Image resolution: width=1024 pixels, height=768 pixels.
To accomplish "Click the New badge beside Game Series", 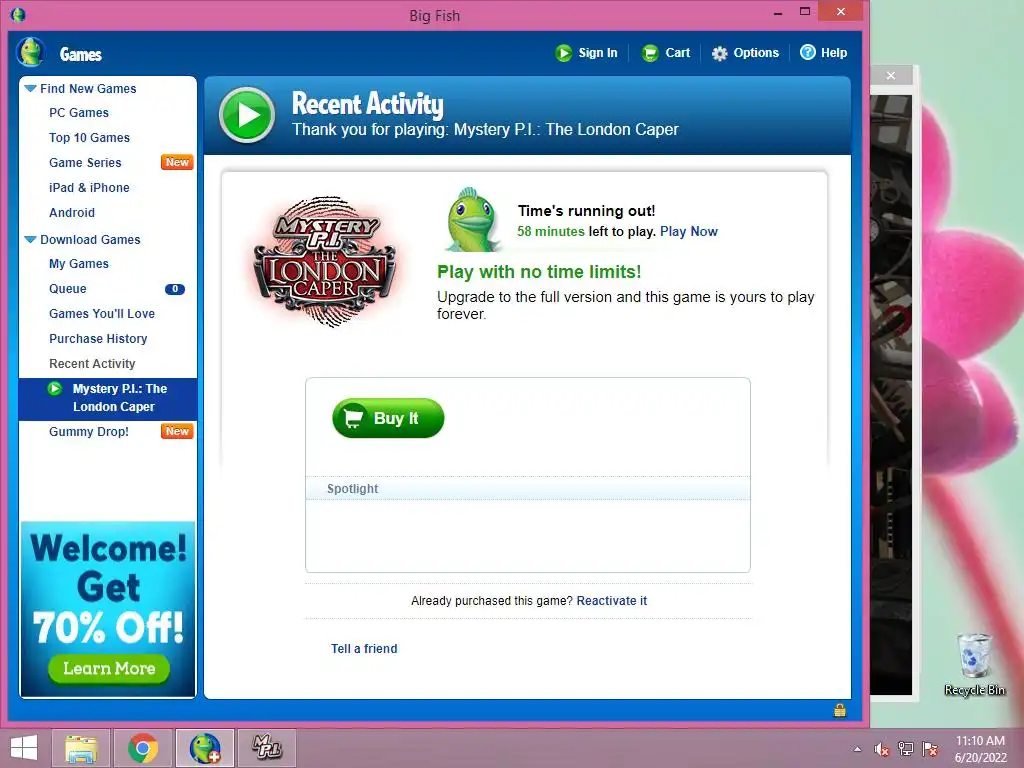I will [177, 162].
